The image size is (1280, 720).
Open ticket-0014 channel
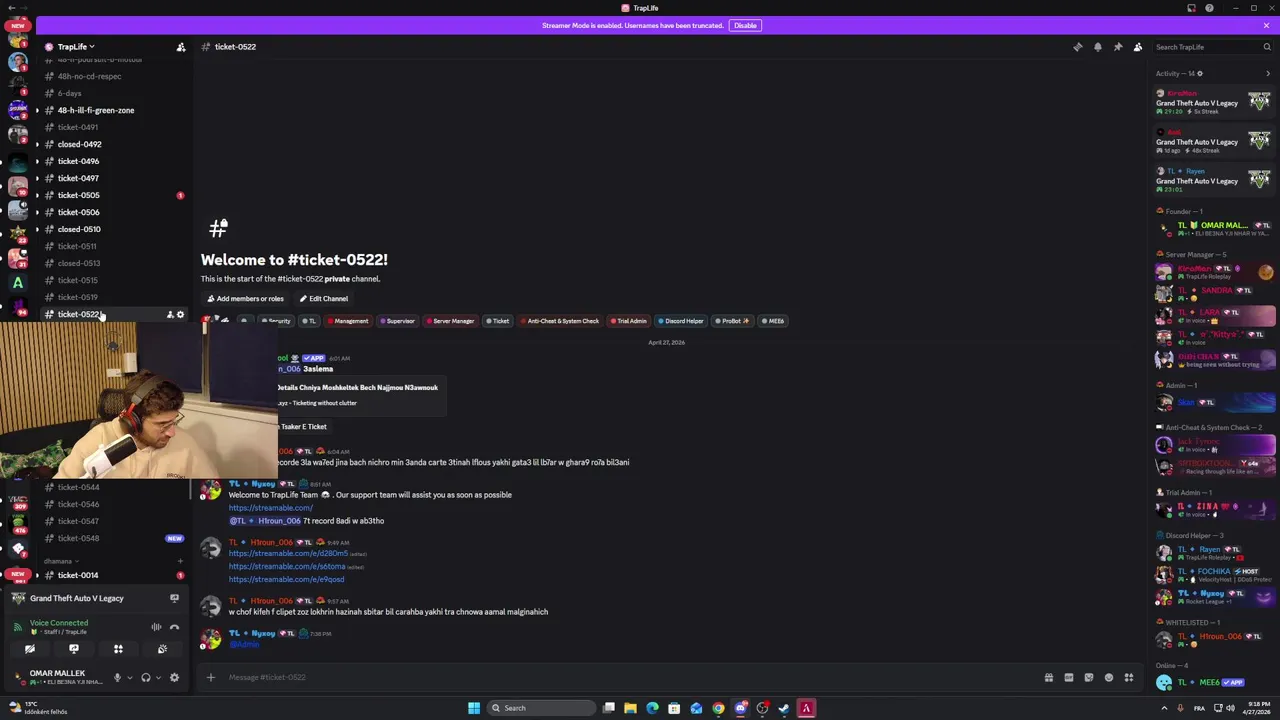[x=78, y=575]
